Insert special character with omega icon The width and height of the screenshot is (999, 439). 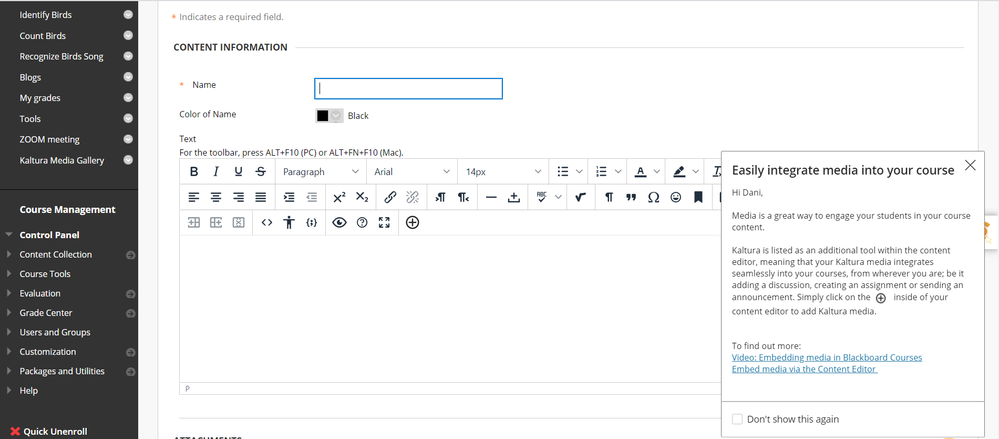tap(653, 198)
